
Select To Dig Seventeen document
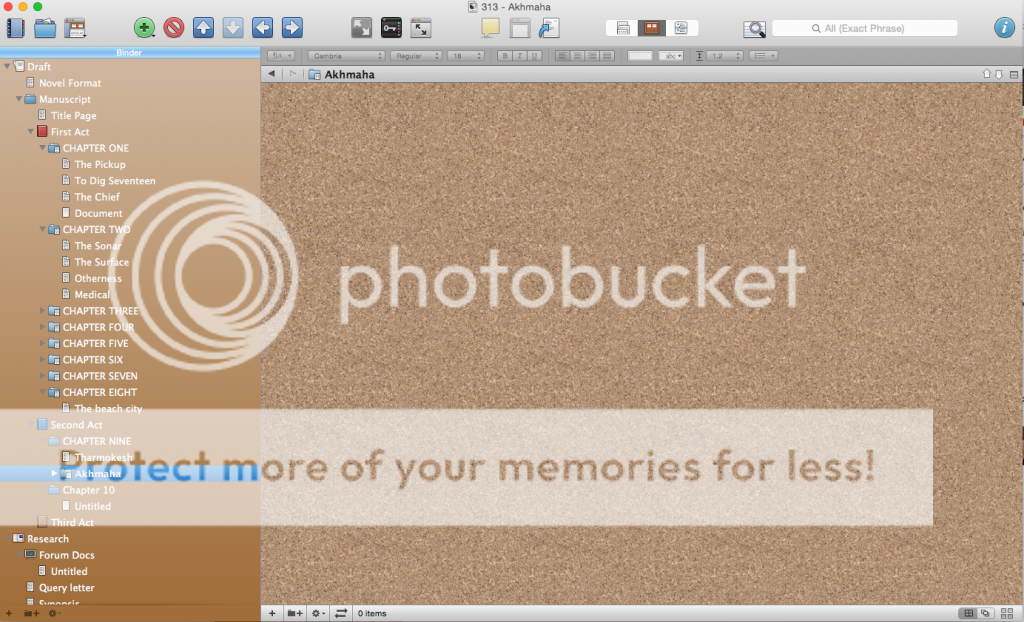114,181
